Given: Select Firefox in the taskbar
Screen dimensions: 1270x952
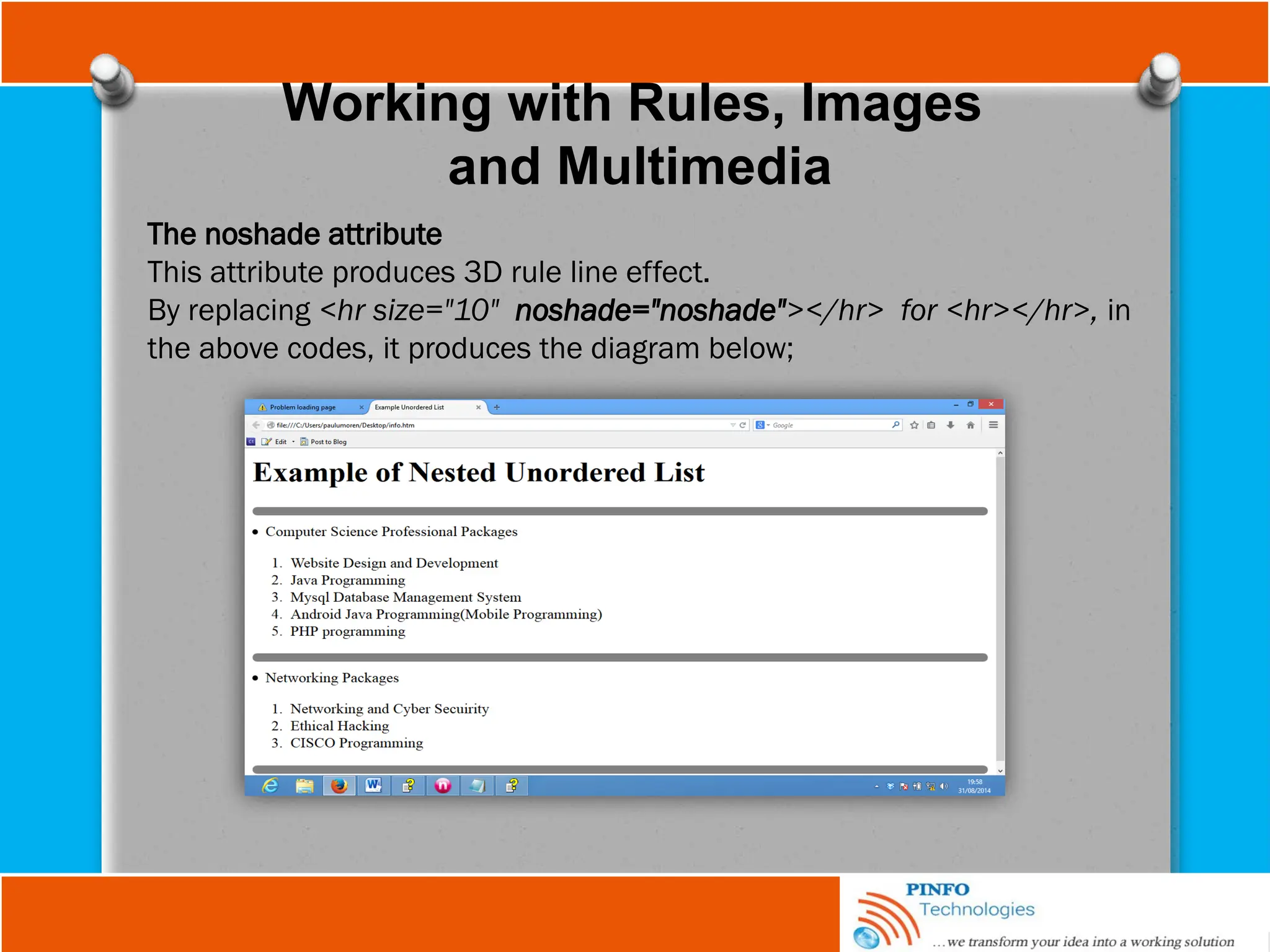Looking at the screenshot, I should (x=339, y=786).
